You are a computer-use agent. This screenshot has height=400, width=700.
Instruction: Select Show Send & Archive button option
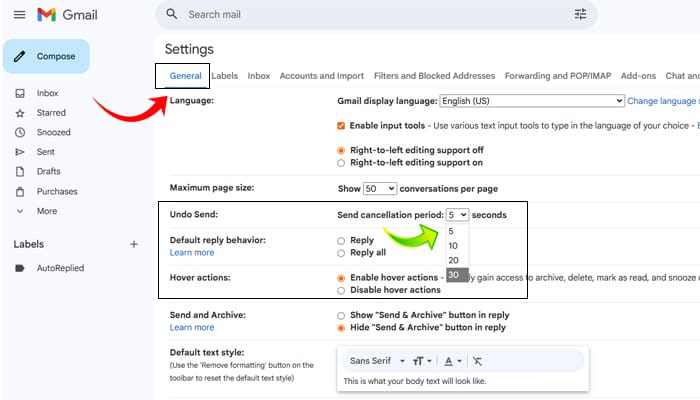click(x=341, y=316)
